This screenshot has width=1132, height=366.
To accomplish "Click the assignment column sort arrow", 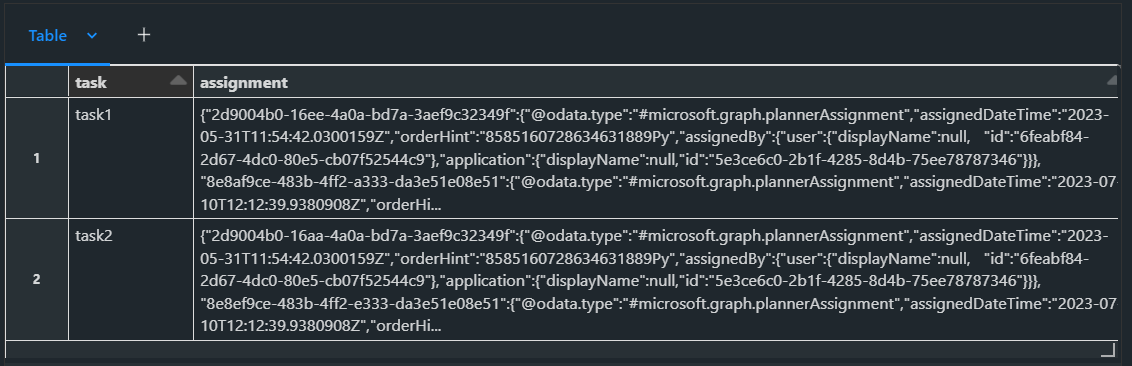I will coord(1113,82).
